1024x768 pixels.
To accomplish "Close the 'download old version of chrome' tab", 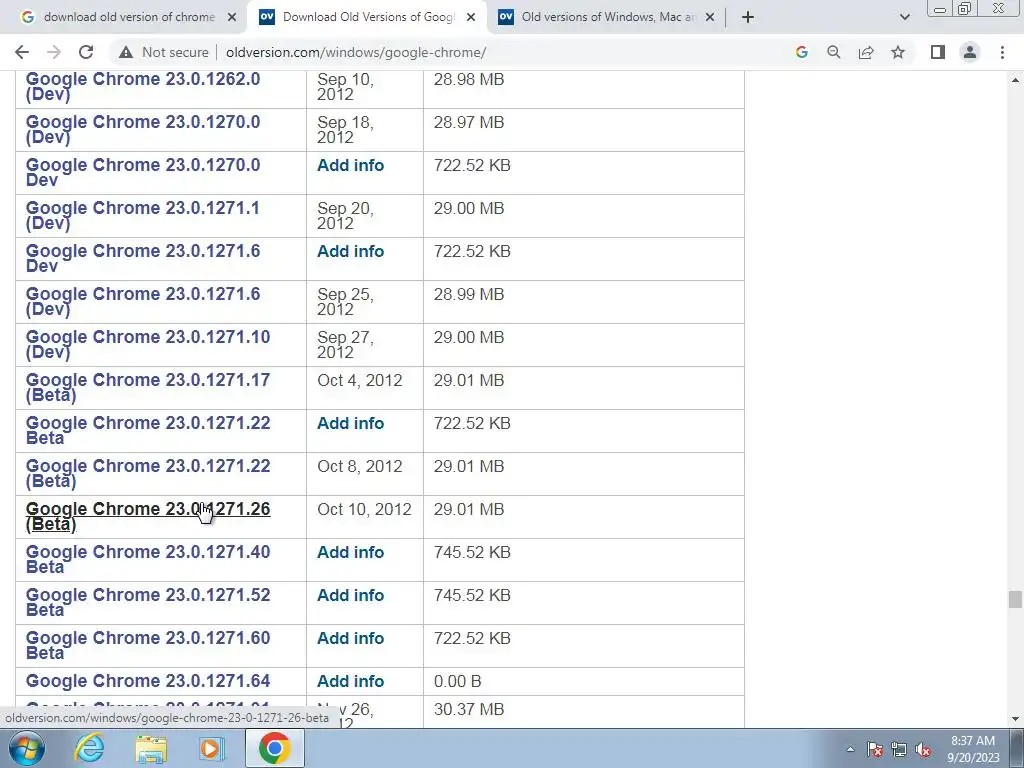I will click(232, 17).
